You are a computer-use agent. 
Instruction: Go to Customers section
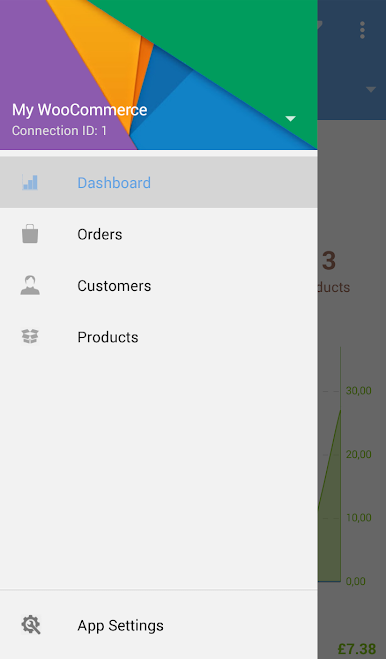pos(159,285)
